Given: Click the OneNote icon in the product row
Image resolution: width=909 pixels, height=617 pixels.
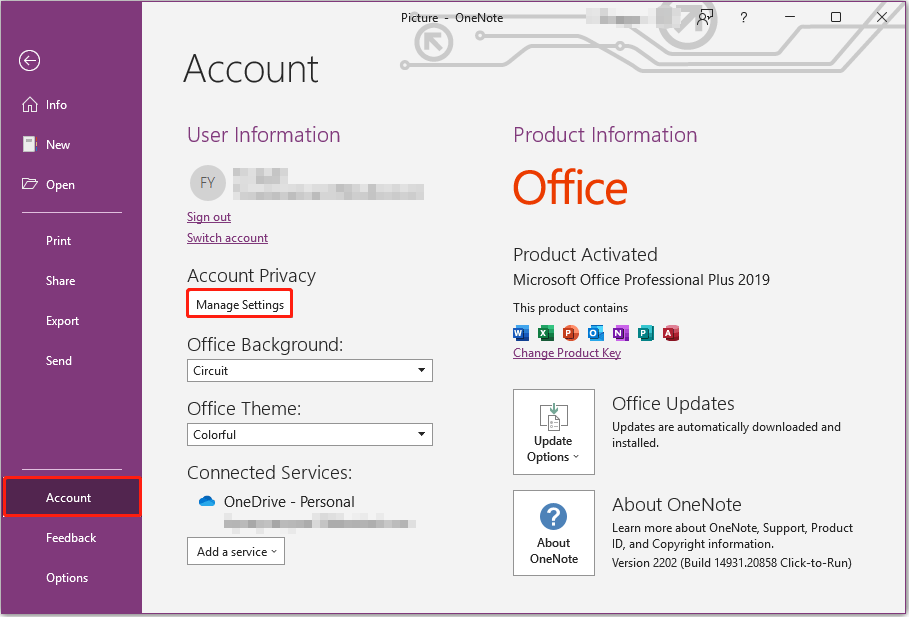Looking at the screenshot, I should click(620, 332).
